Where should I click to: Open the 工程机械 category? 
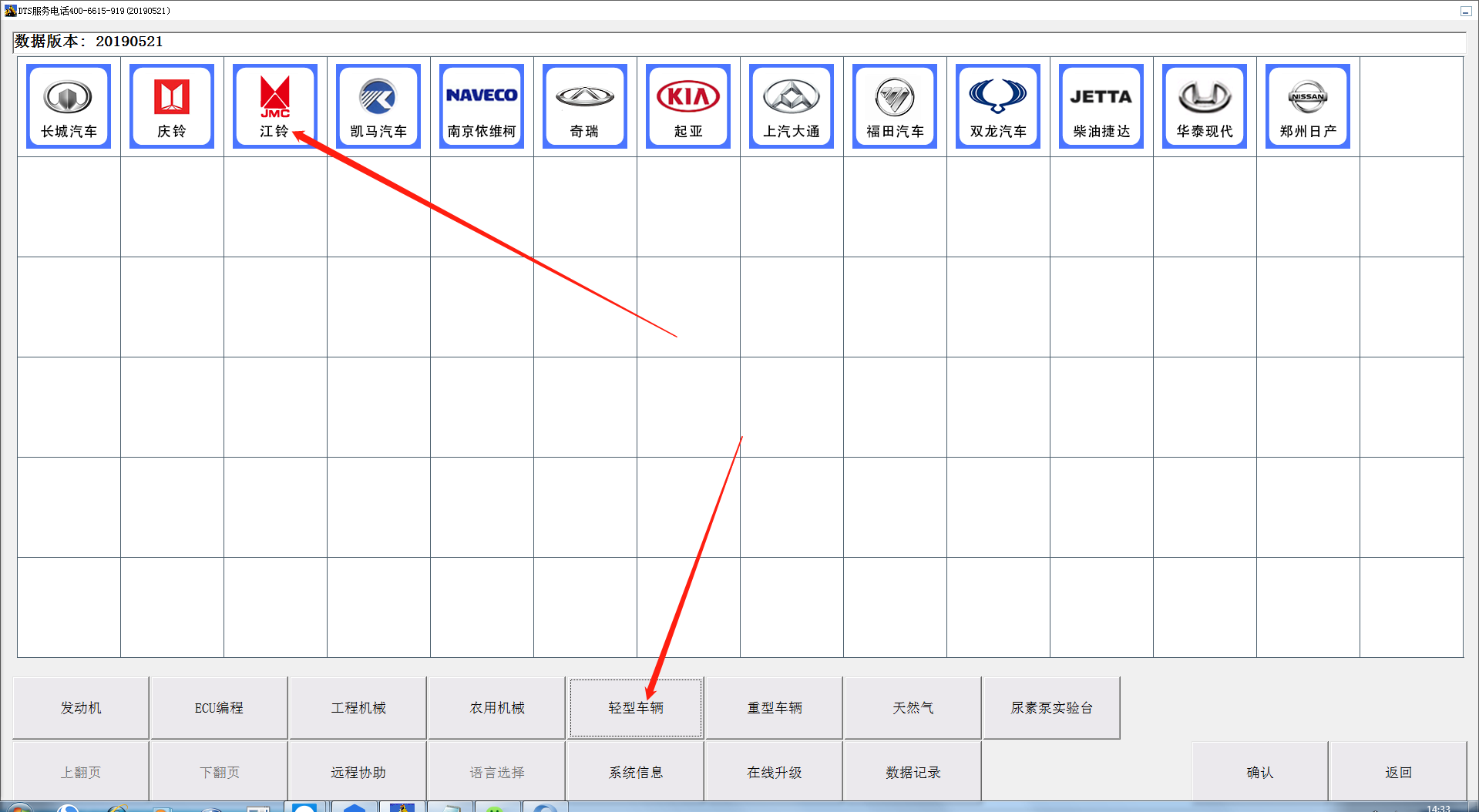(358, 708)
